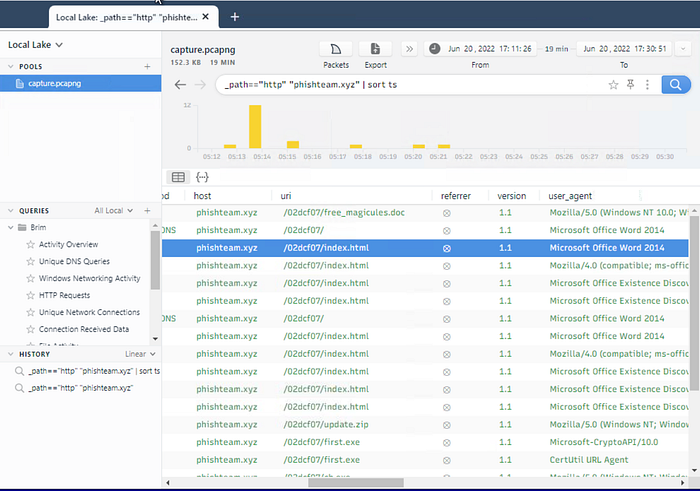
Task: Collapse the Brim folder
Action: (x=11, y=228)
